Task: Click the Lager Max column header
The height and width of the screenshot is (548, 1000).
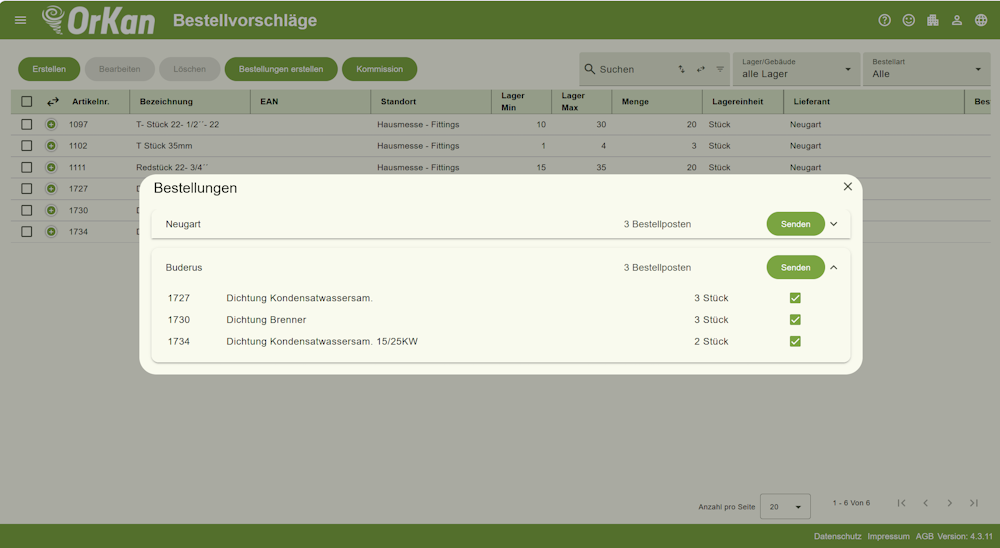Action: coord(573,101)
